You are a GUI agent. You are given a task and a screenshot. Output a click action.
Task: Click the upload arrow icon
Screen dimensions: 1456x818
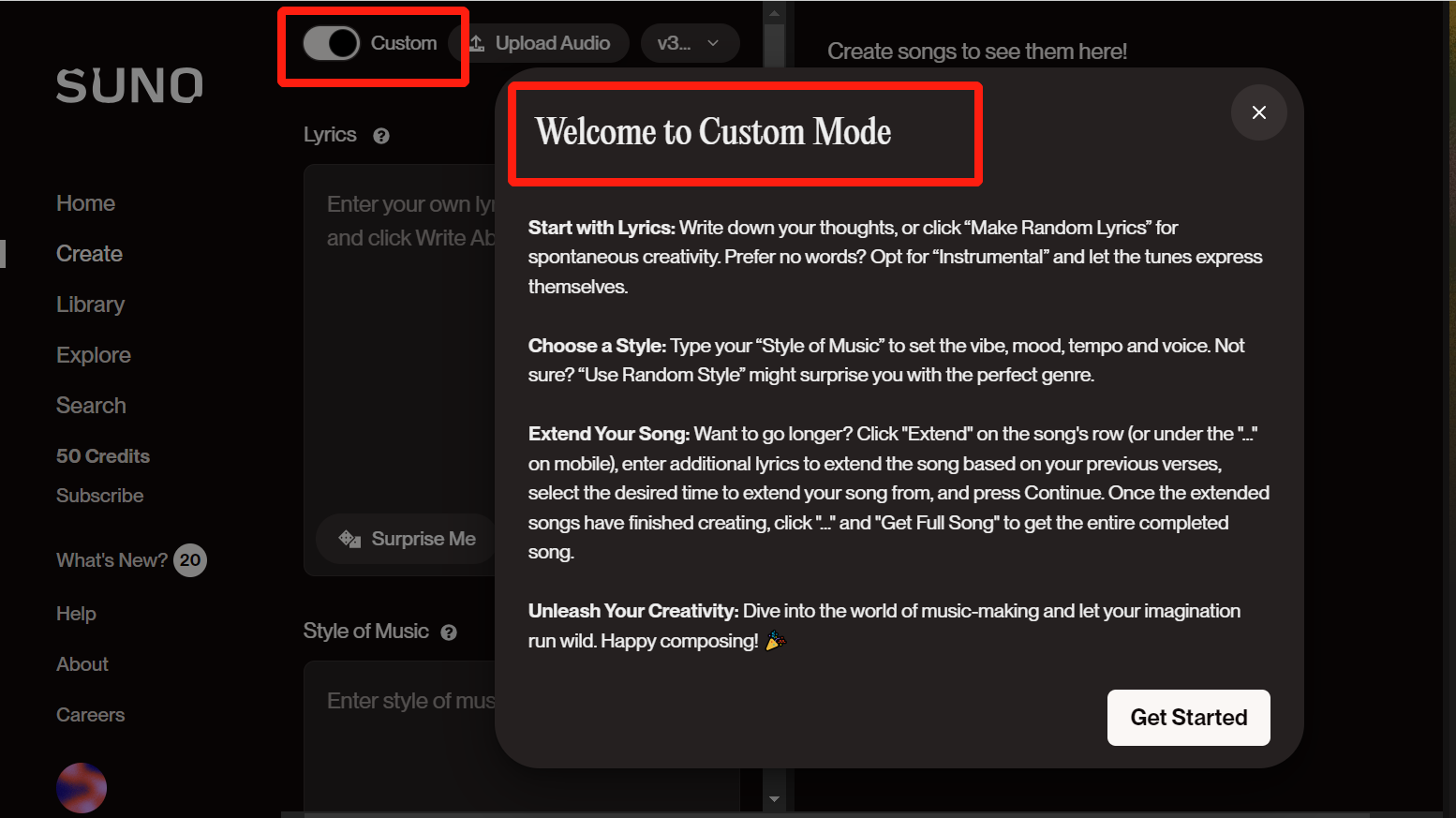point(477,43)
